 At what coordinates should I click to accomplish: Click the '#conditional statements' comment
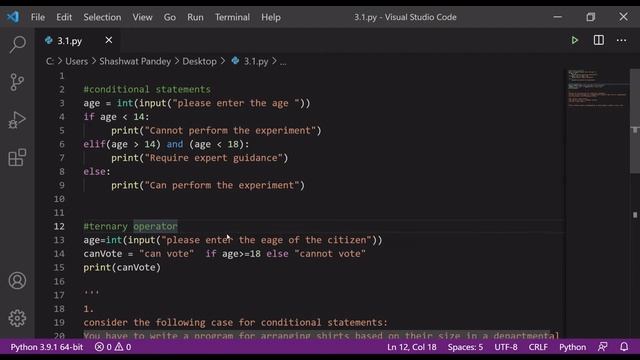pos(147,89)
